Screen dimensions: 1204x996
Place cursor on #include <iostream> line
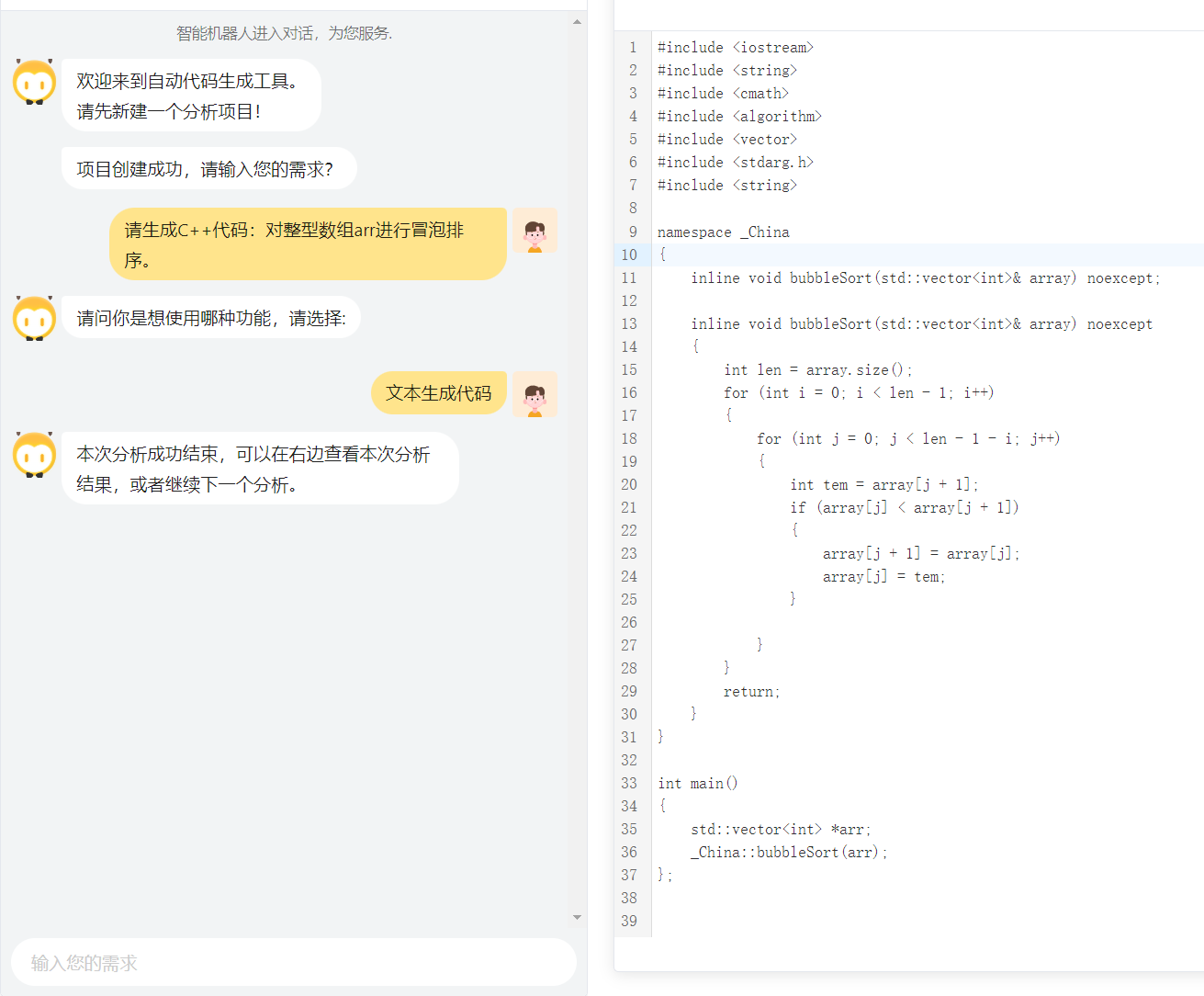click(735, 48)
